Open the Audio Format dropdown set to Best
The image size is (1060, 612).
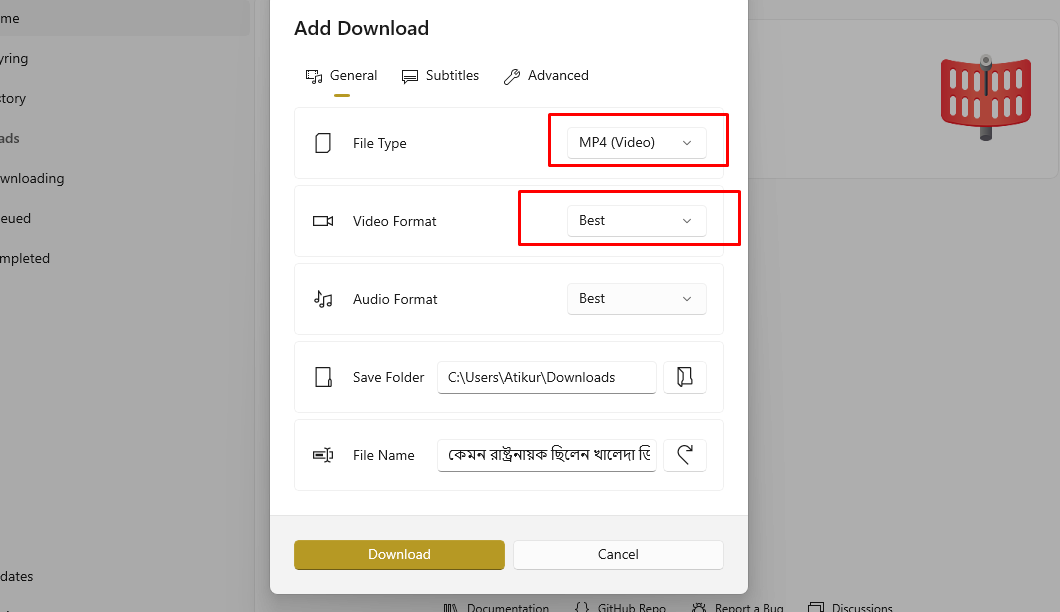tap(637, 299)
